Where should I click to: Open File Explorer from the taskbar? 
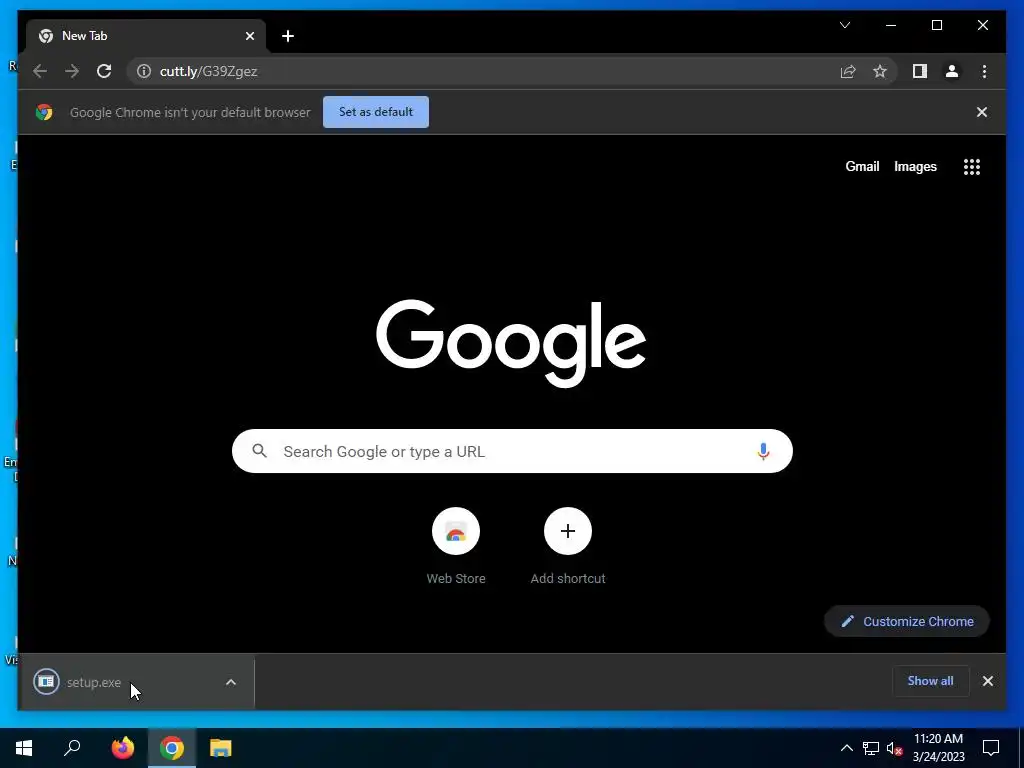tap(221, 748)
